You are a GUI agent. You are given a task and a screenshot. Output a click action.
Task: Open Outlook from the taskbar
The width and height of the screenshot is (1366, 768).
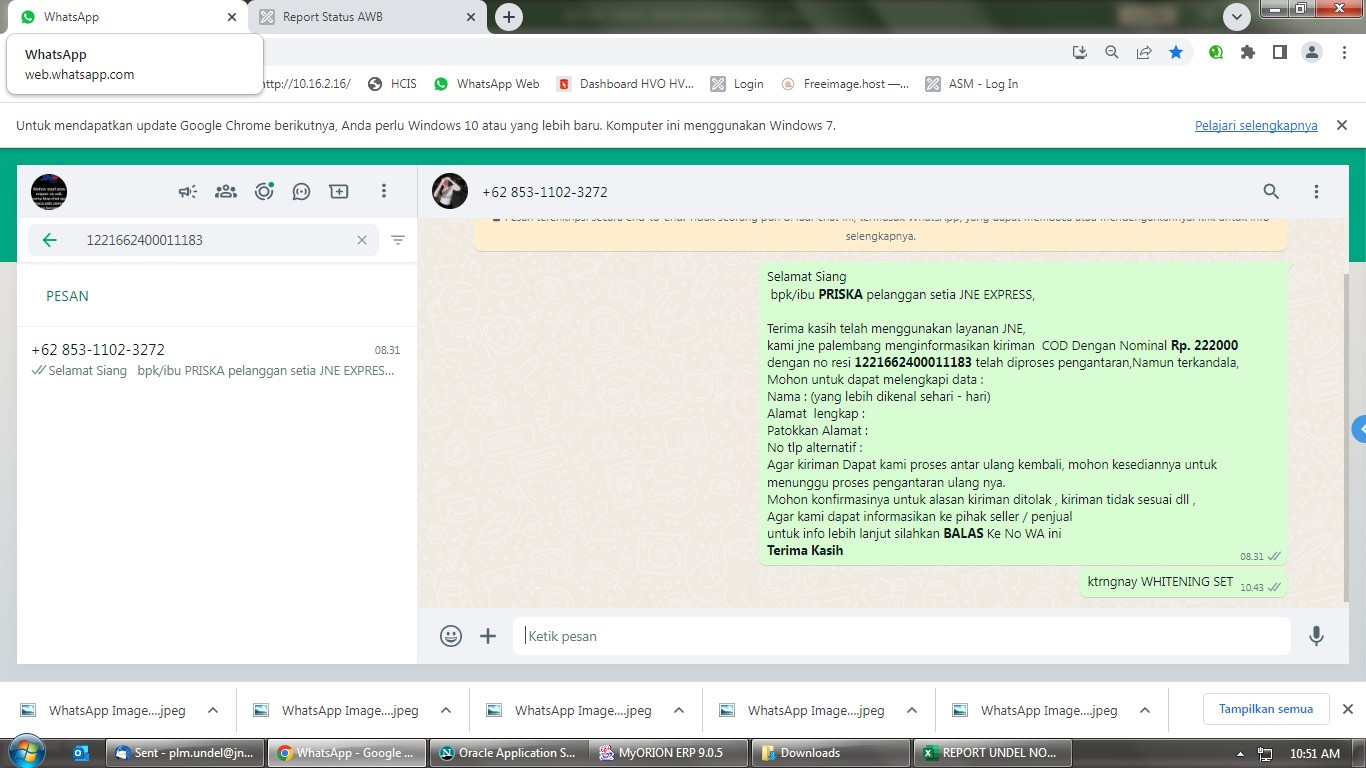82,753
